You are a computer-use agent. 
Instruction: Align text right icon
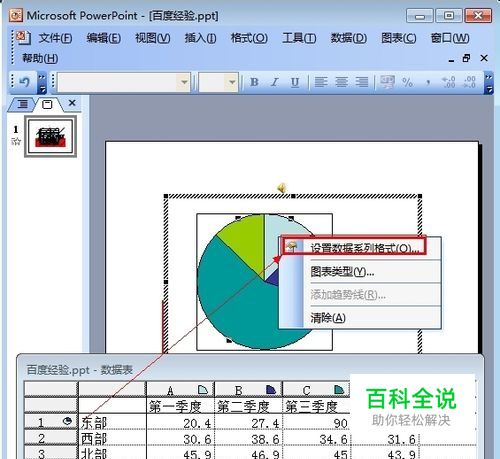pos(362,82)
